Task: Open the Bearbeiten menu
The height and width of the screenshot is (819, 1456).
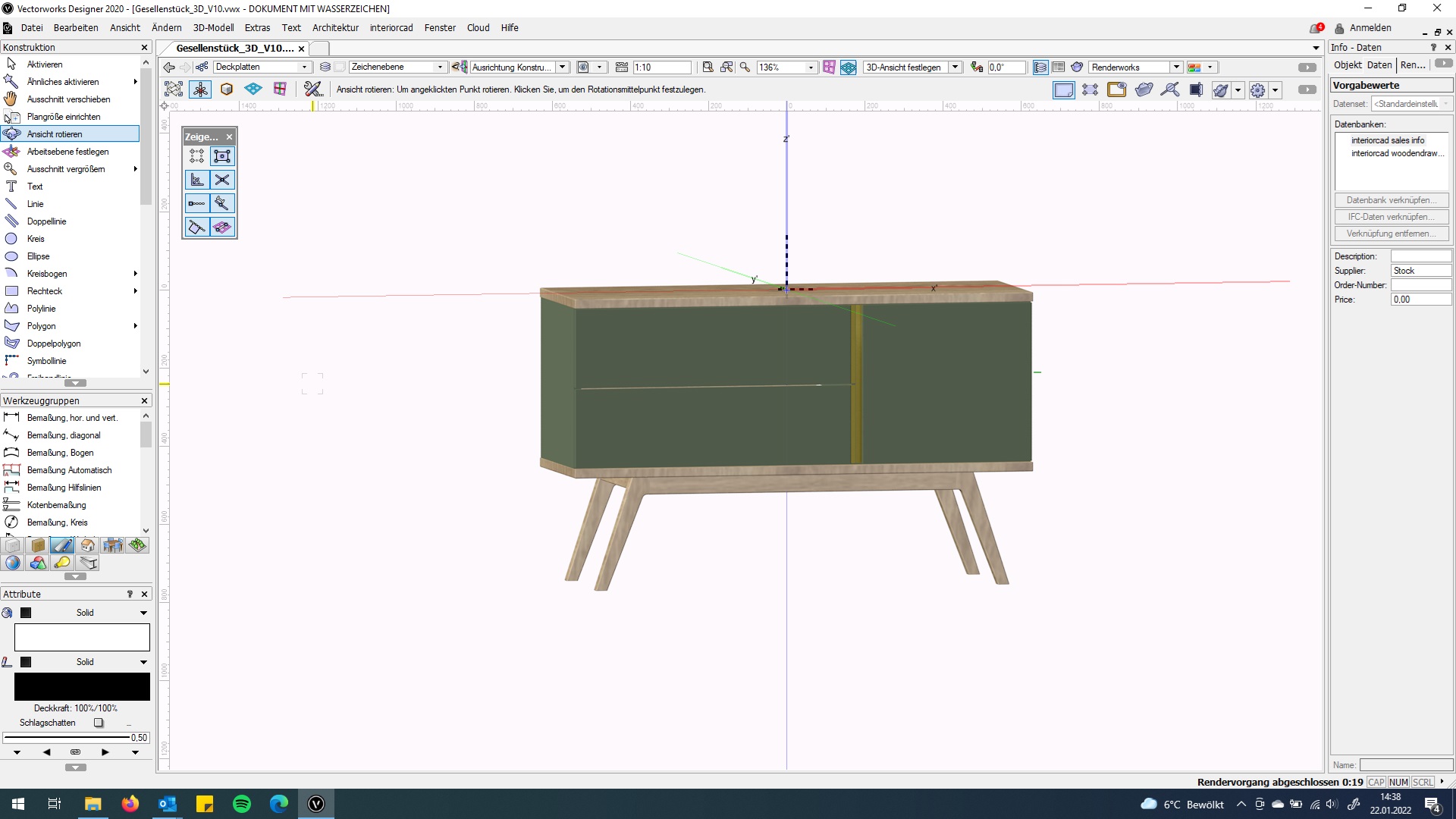Action: [x=76, y=28]
